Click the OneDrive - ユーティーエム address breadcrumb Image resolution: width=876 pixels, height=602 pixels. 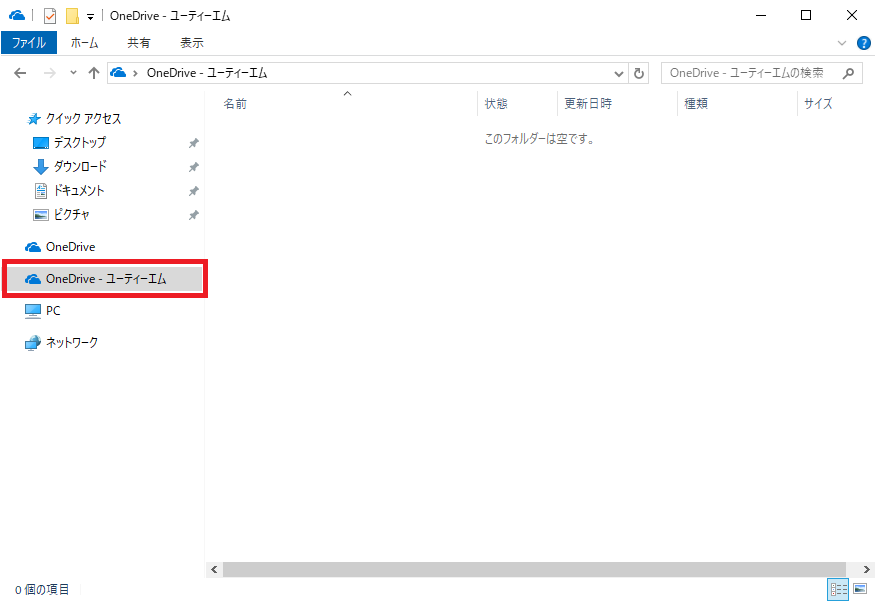point(207,73)
